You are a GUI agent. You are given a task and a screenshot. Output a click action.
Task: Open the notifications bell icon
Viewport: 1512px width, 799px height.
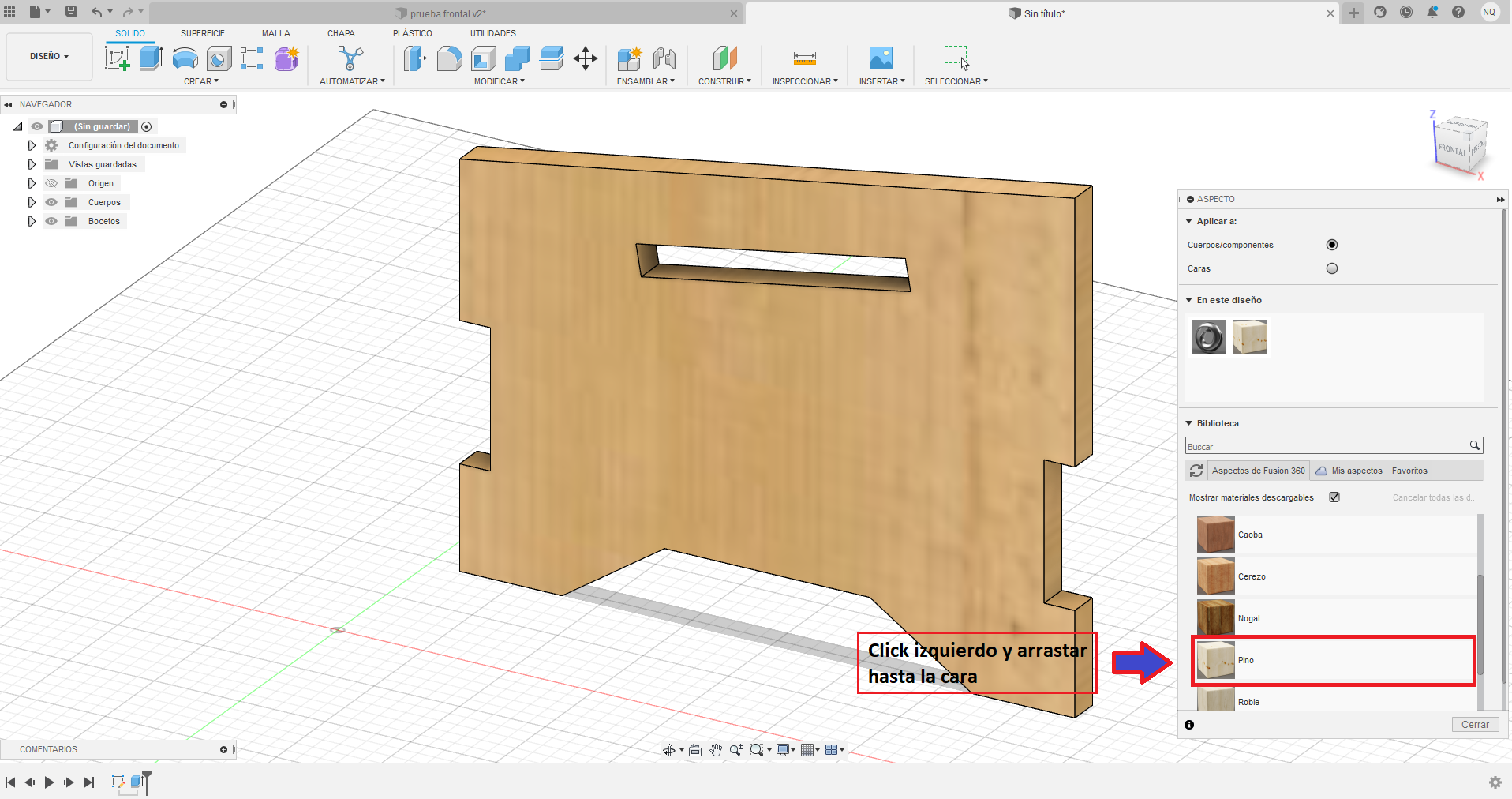coord(1432,12)
